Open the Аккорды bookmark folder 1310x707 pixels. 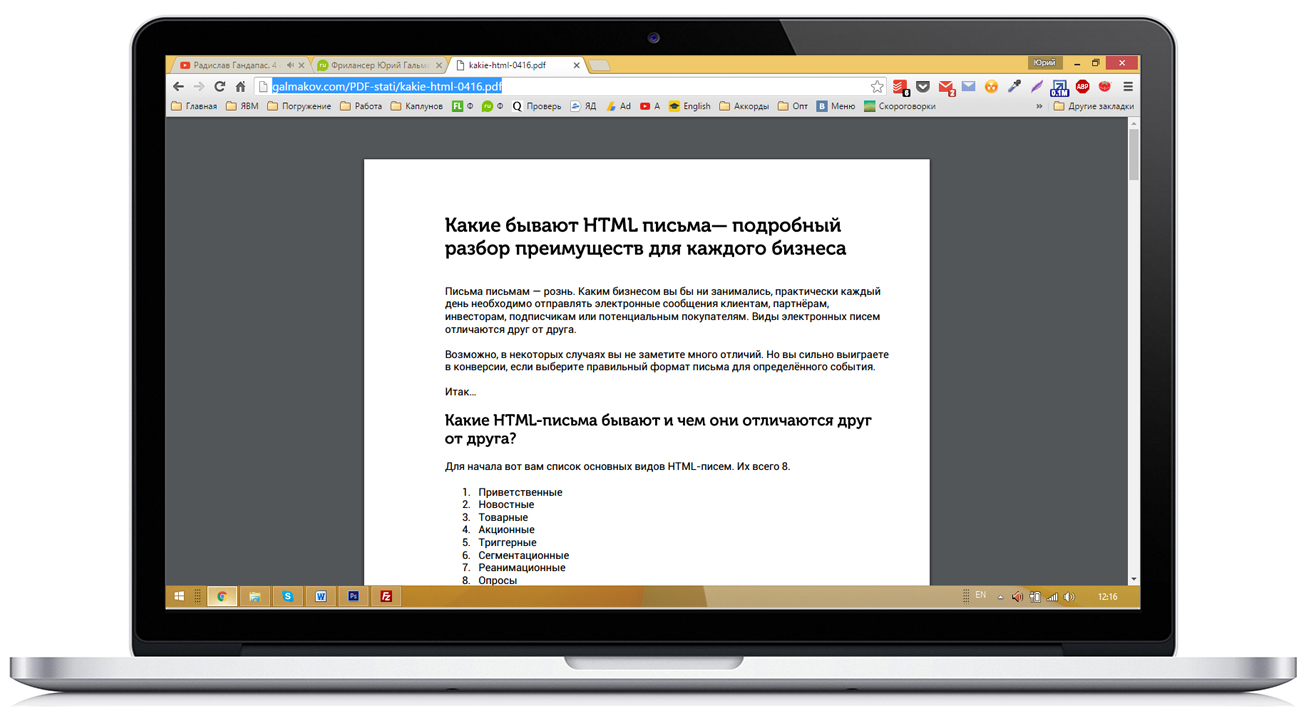(744, 106)
